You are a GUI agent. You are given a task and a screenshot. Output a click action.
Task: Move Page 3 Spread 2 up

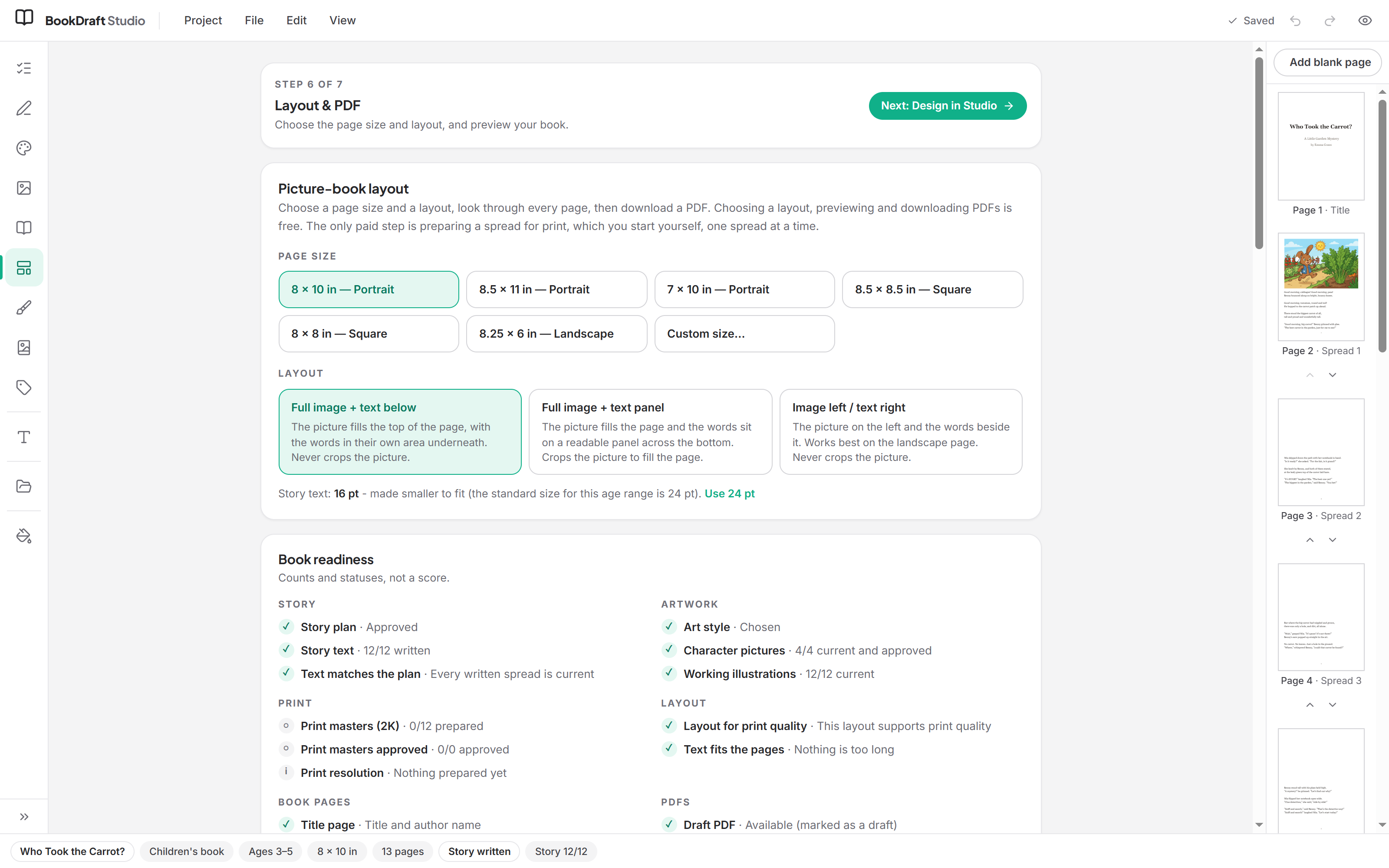pyautogui.click(x=1310, y=539)
